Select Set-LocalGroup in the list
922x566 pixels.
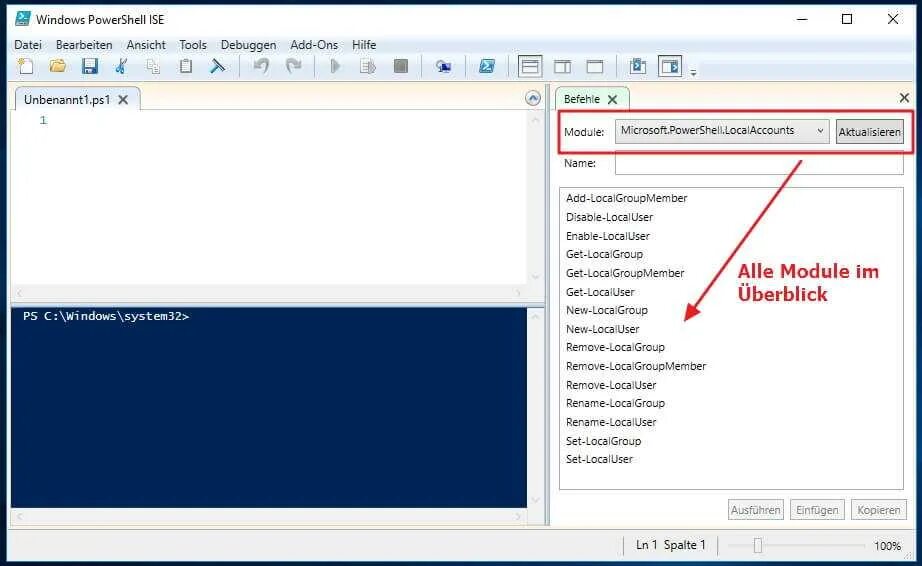[603, 441]
